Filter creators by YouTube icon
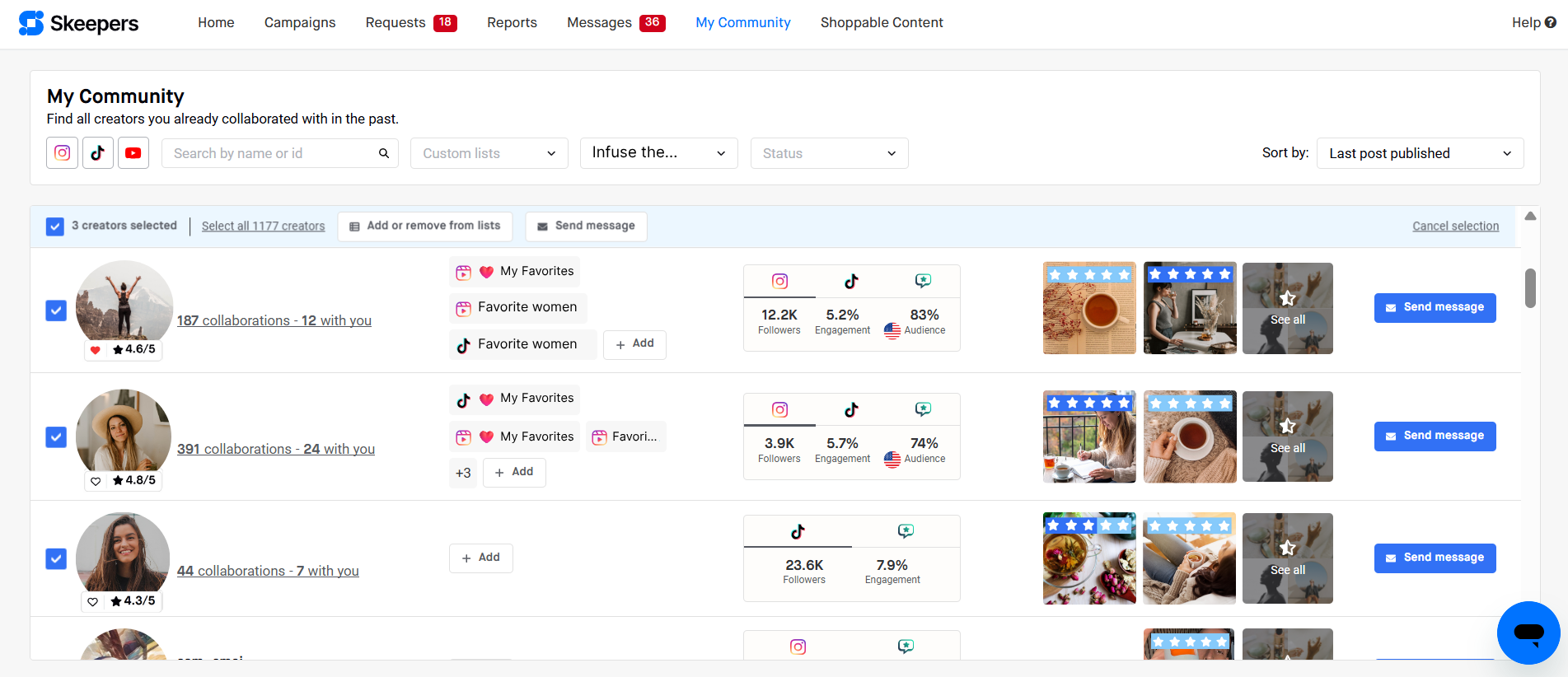The width and height of the screenshot is (1568, 677). coord(133,153)
